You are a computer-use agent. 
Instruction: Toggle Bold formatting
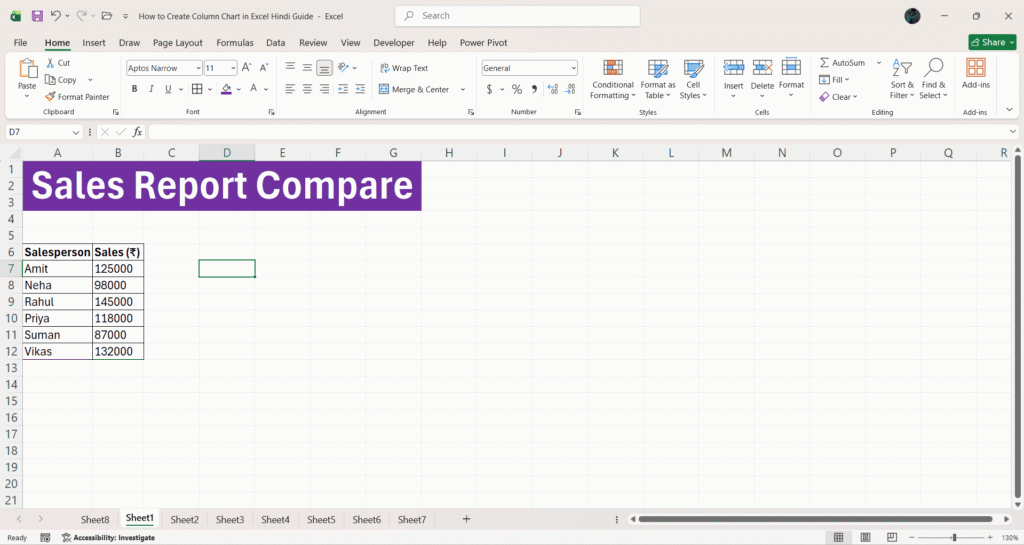(134, 89)
